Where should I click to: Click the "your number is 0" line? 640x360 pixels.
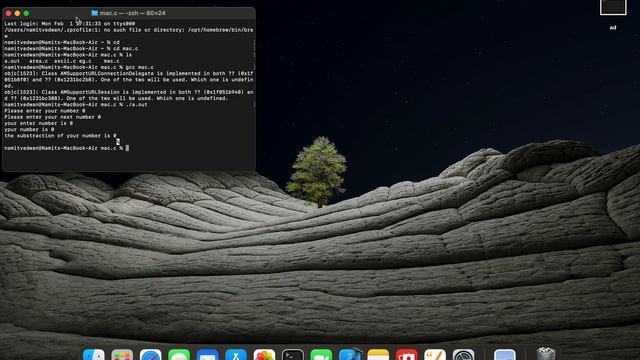click(29, 129)
